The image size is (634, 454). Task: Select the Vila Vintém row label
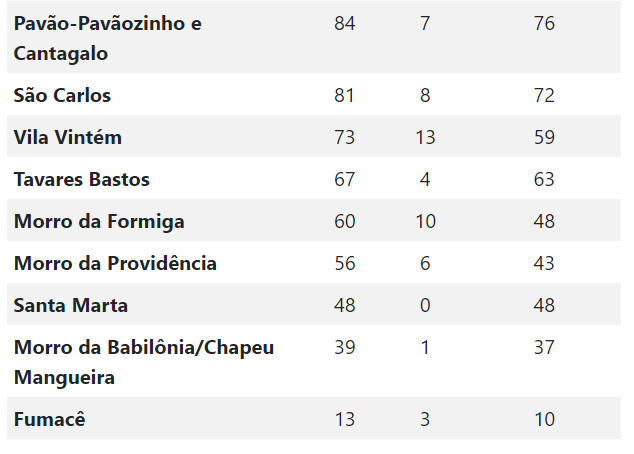68,137
